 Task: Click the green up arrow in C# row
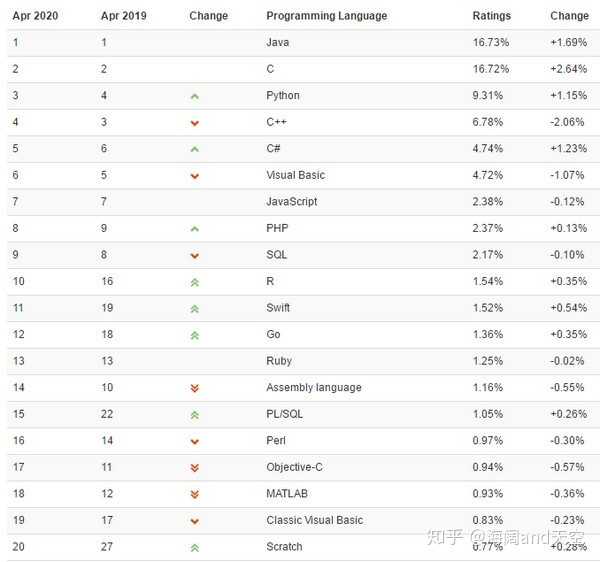tap(194, 149)
